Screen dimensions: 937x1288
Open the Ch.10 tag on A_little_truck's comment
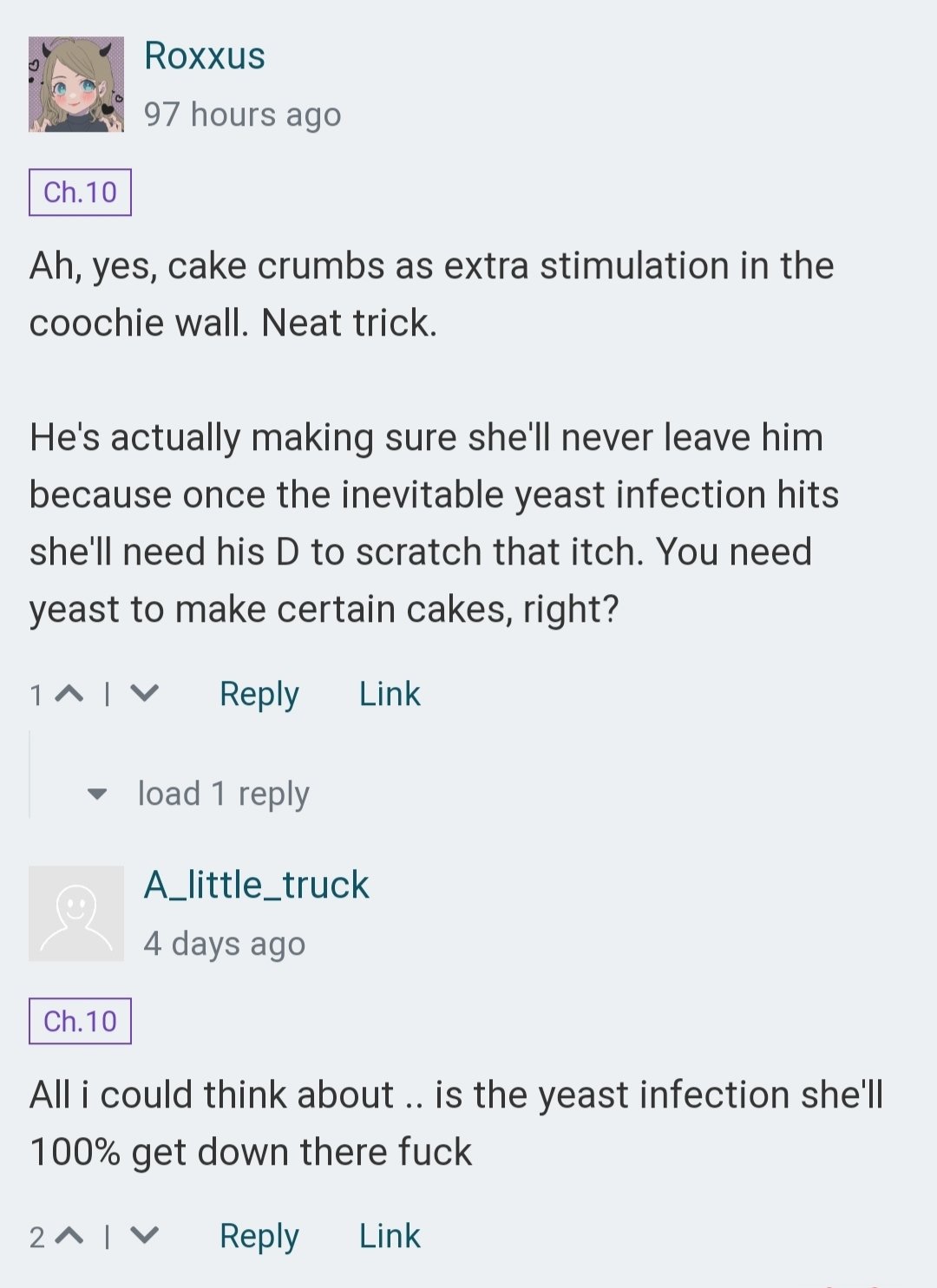click(x=80, y=1021)
